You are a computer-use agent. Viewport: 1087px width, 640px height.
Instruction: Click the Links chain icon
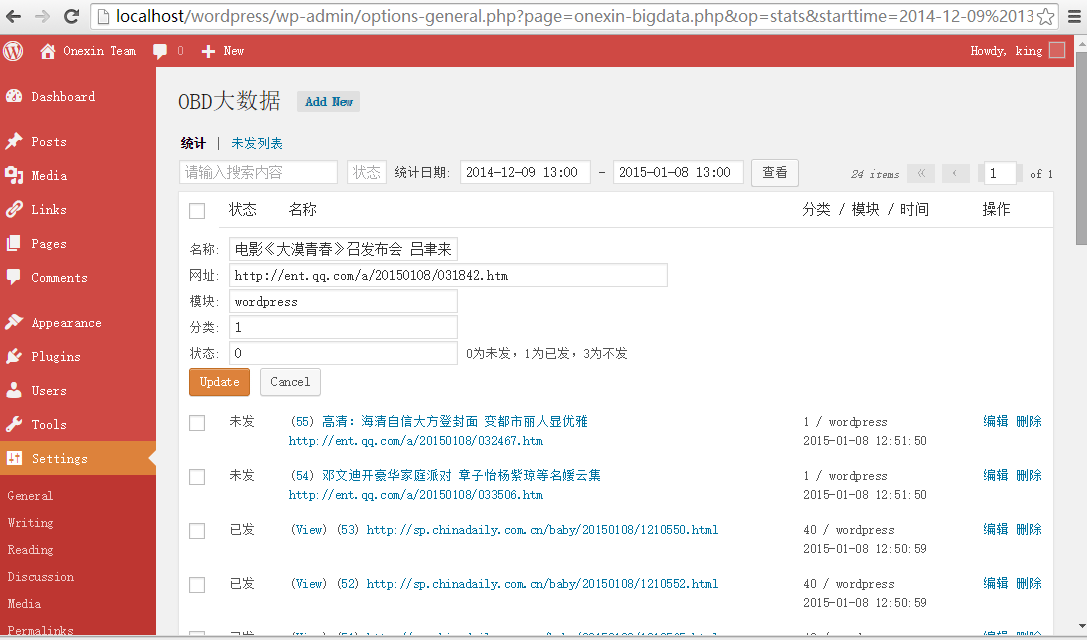[14, 209]
